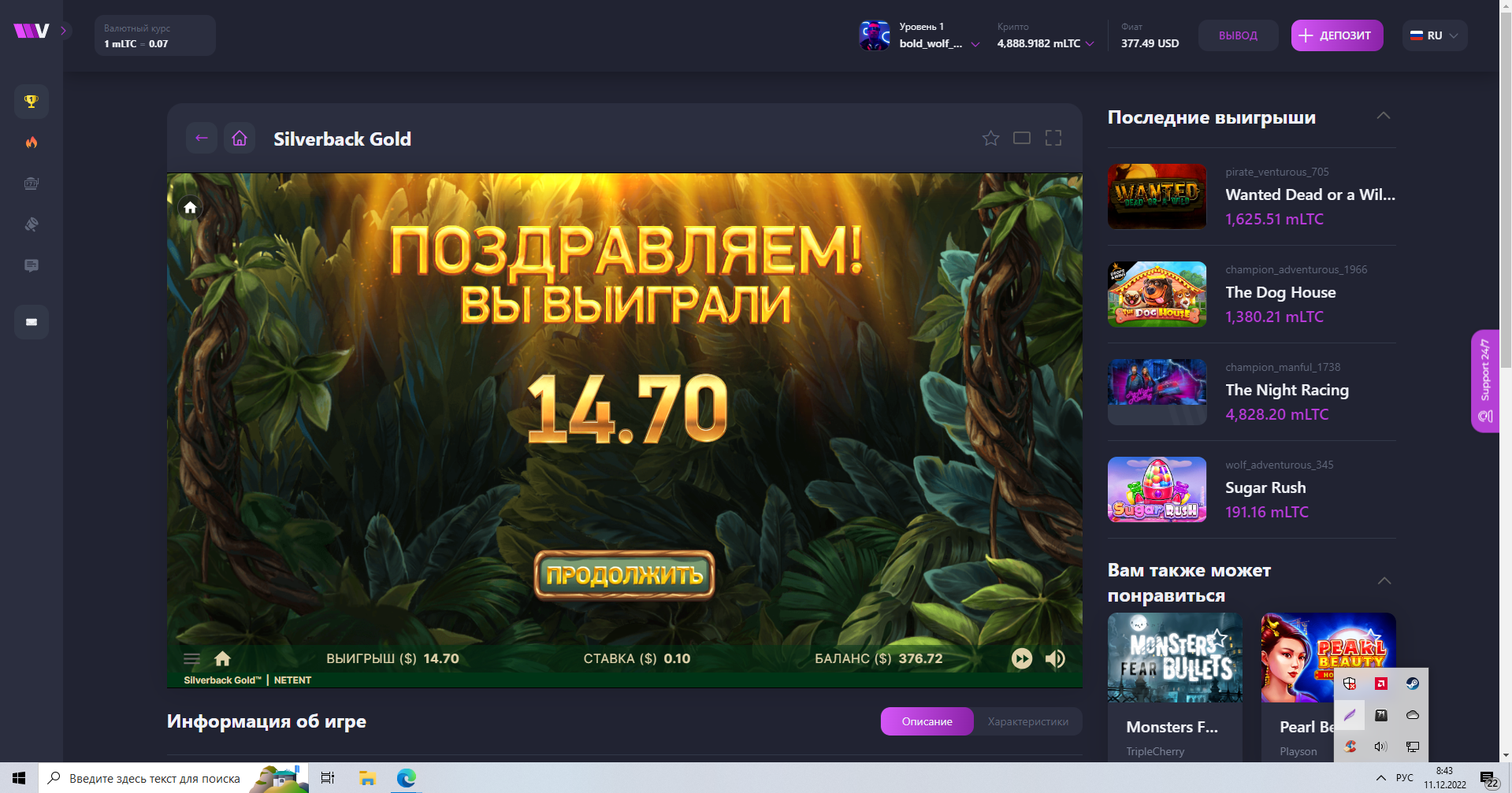Click the ПРОДОЛЖИТЬ continue button

[x=625, y=575]
